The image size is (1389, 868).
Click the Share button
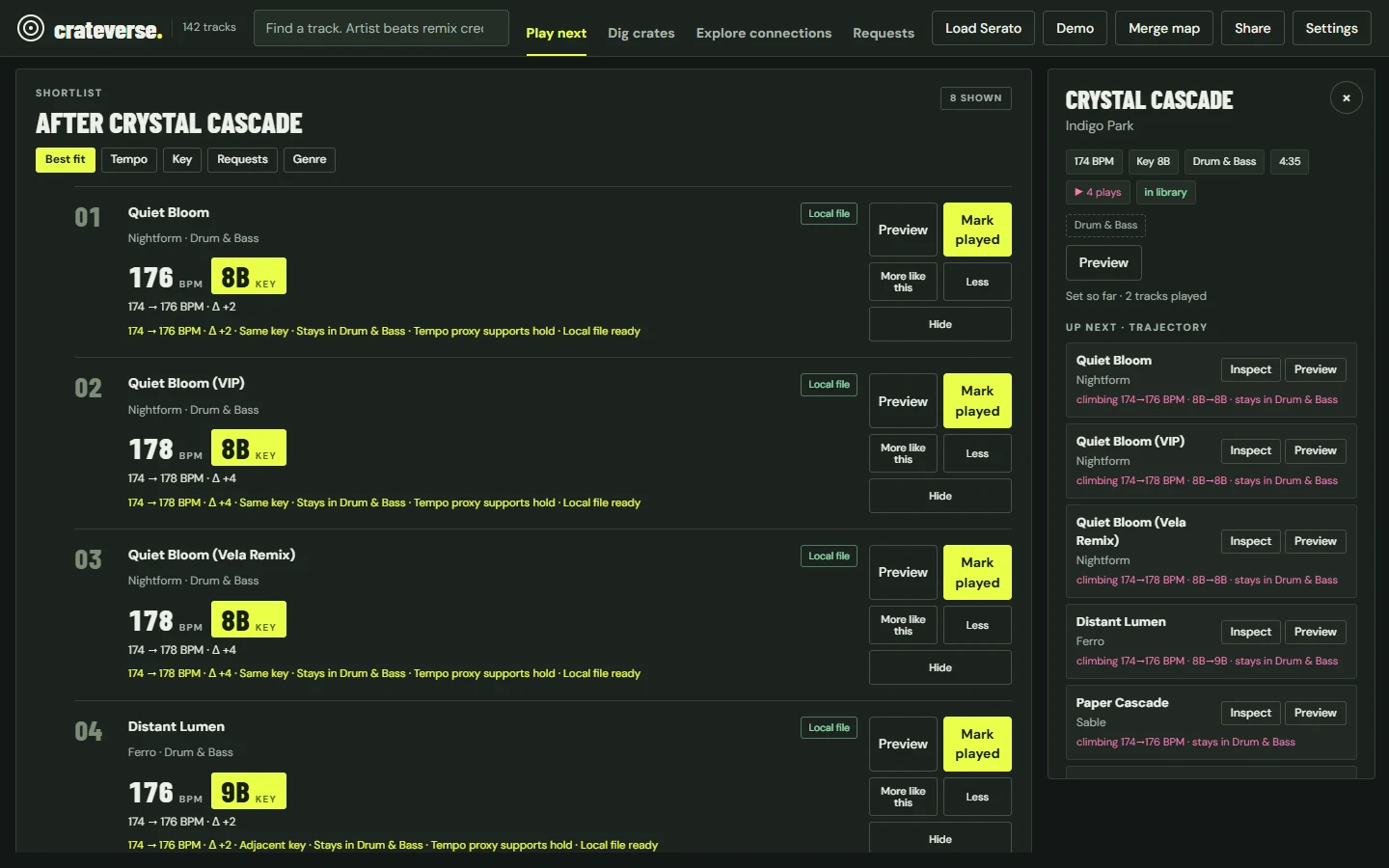[x=1252, y=28]
